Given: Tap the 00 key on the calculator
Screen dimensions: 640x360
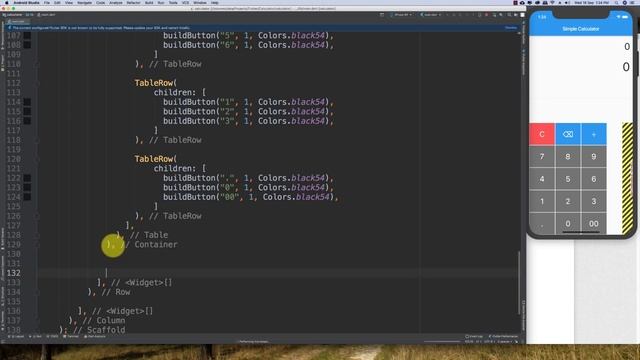Looking at the screenshot, I should click(x=594, y=223).
